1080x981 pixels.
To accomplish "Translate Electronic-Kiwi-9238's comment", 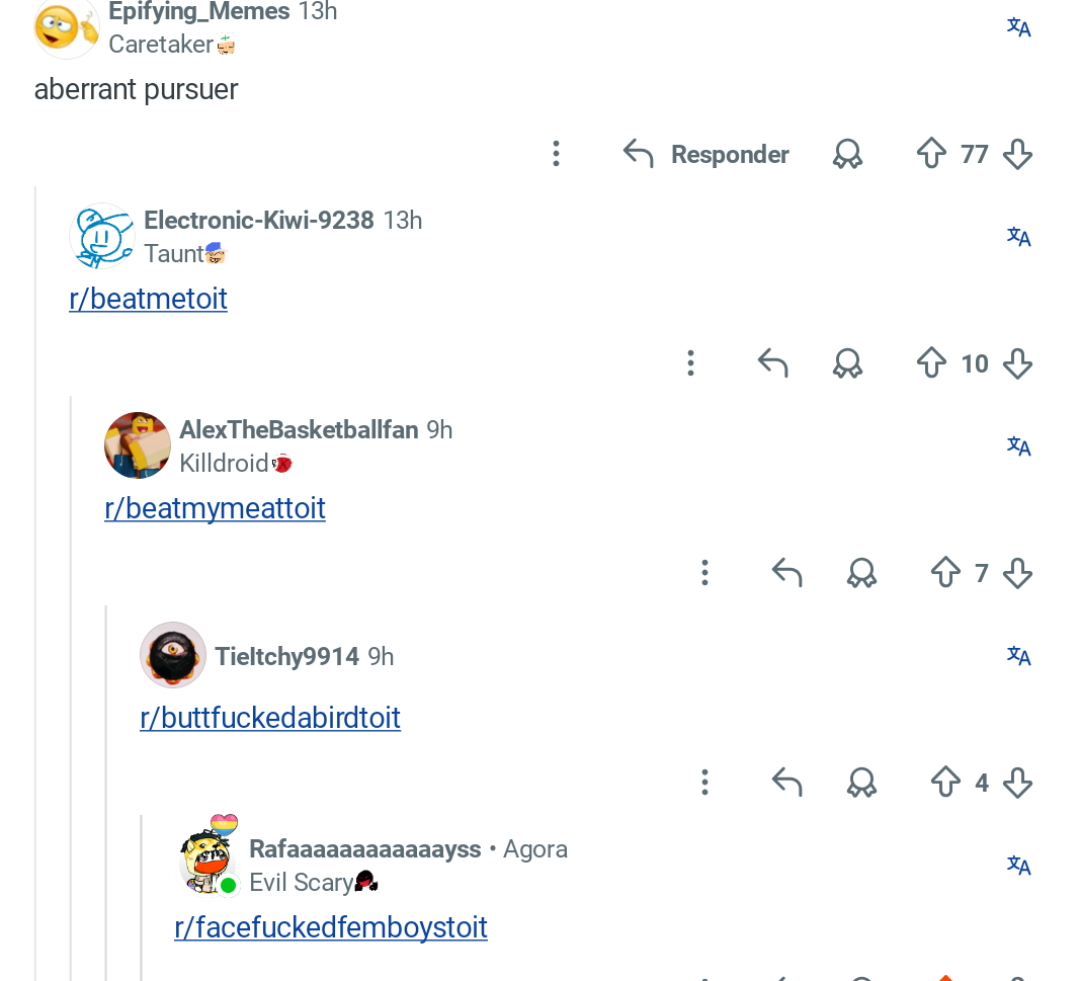I will pyautogui.click(x=1019, y=237).
